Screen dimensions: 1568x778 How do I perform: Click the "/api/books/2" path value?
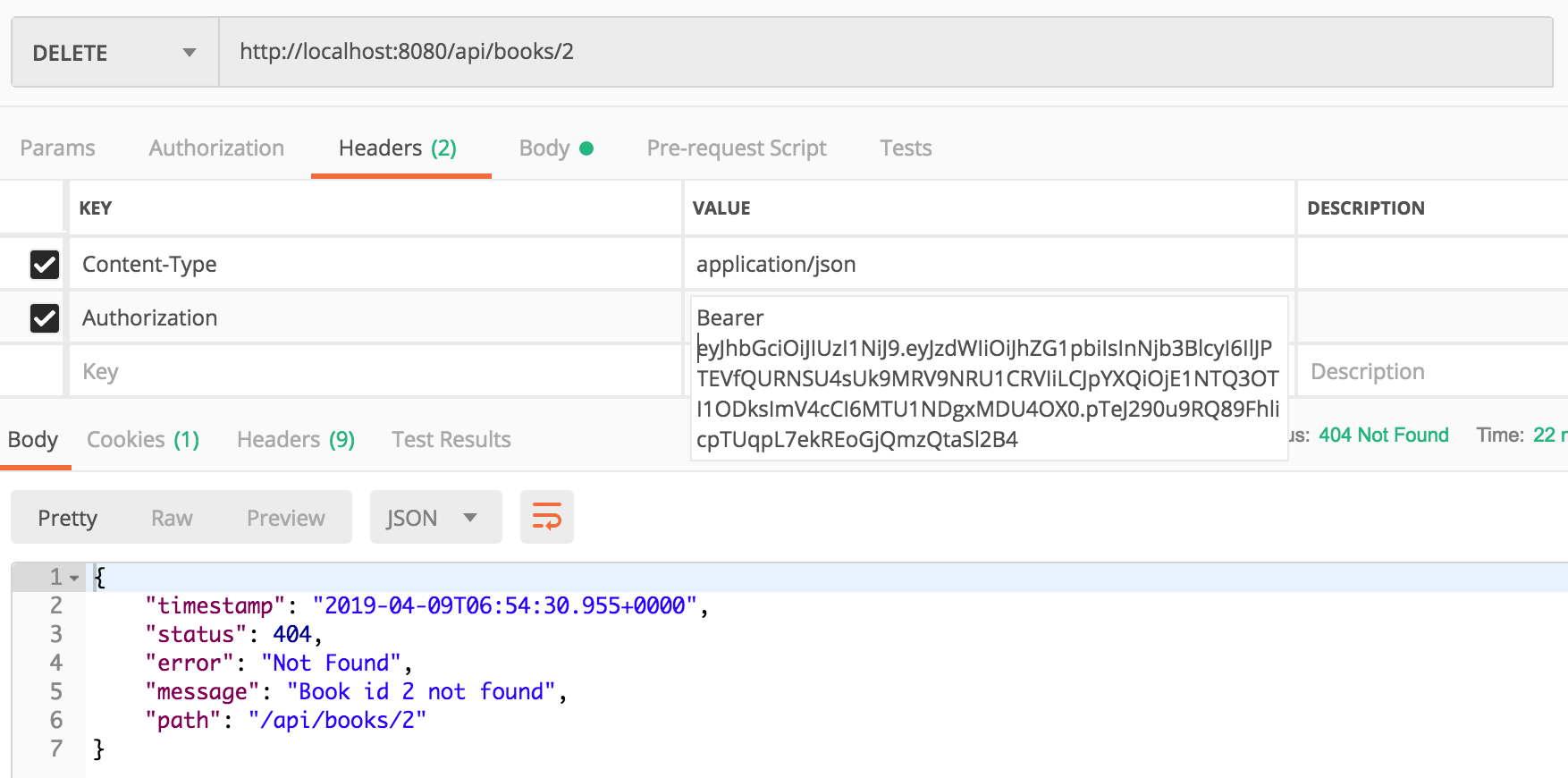(x=337, y=720)
